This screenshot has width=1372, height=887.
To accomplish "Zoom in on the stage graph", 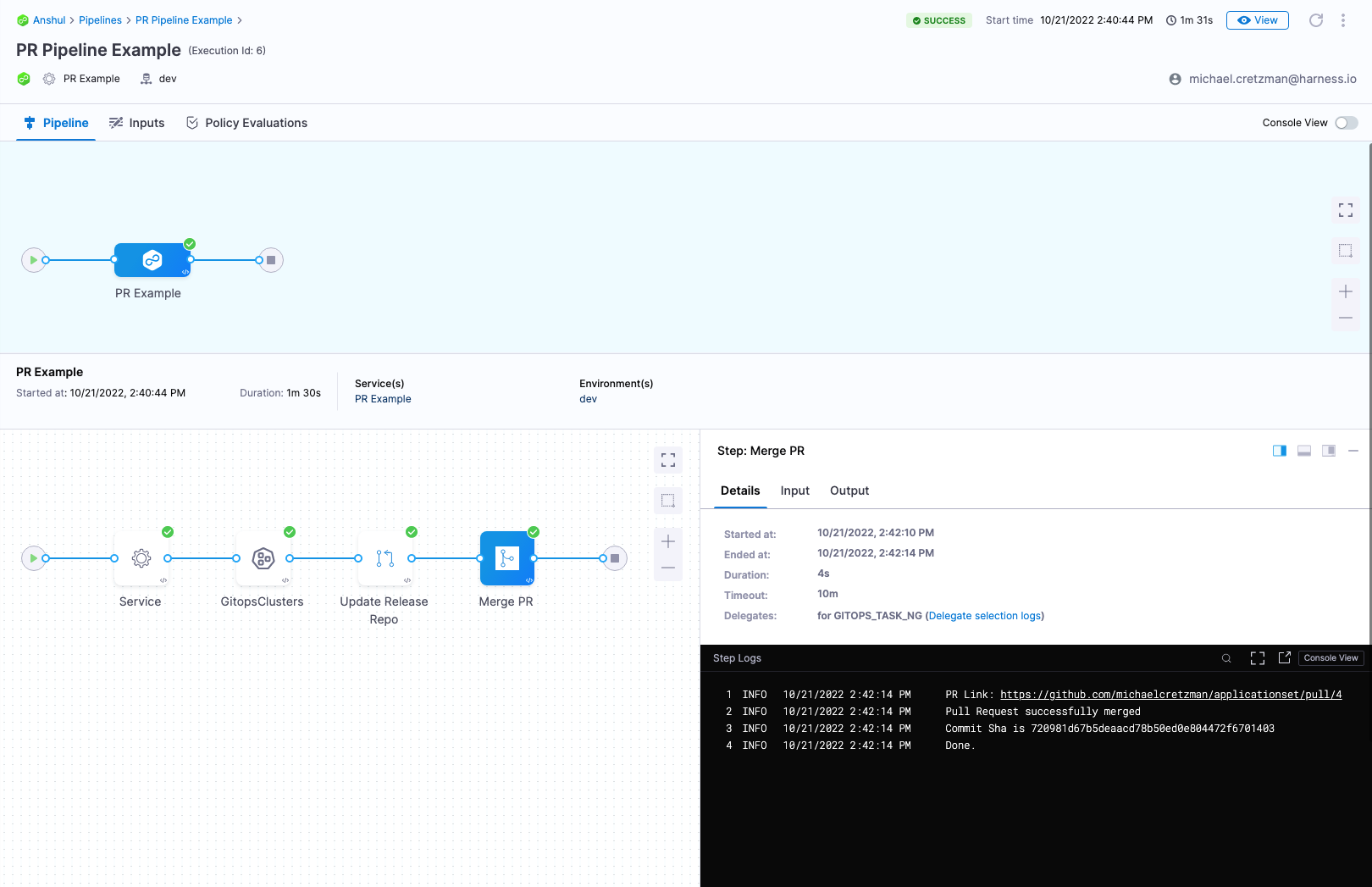I will click(1346, 291).
